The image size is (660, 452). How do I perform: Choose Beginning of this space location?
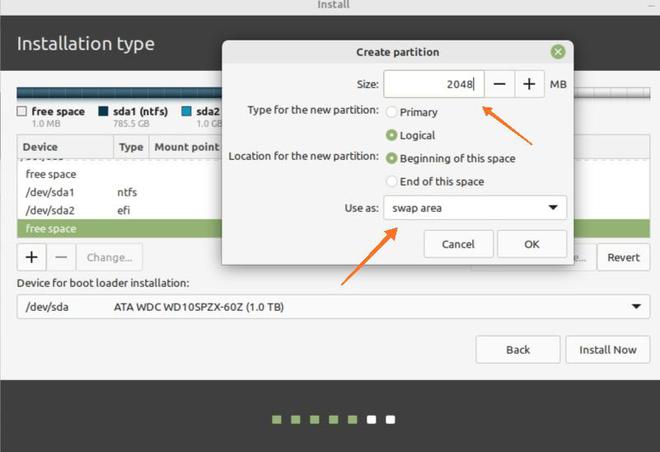click(391, 158)
